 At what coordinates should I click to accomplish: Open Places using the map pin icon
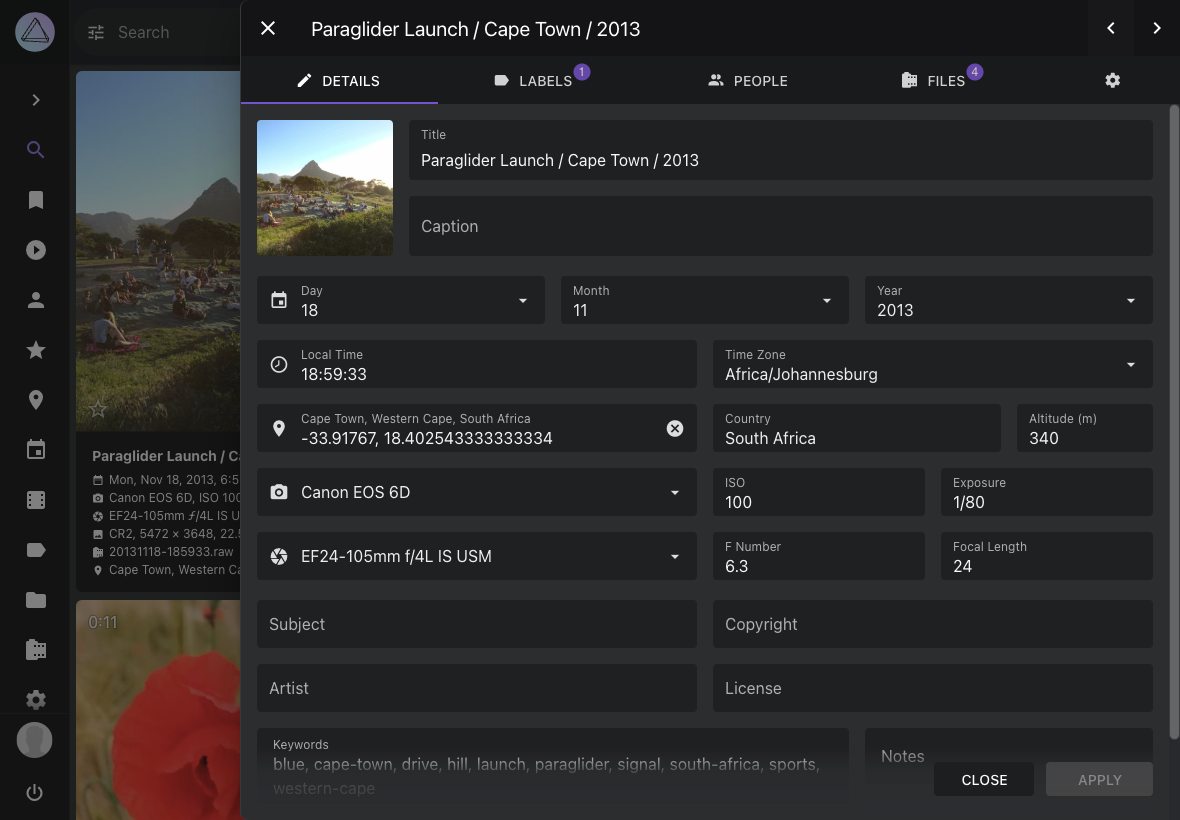click(x=36, y=399)
